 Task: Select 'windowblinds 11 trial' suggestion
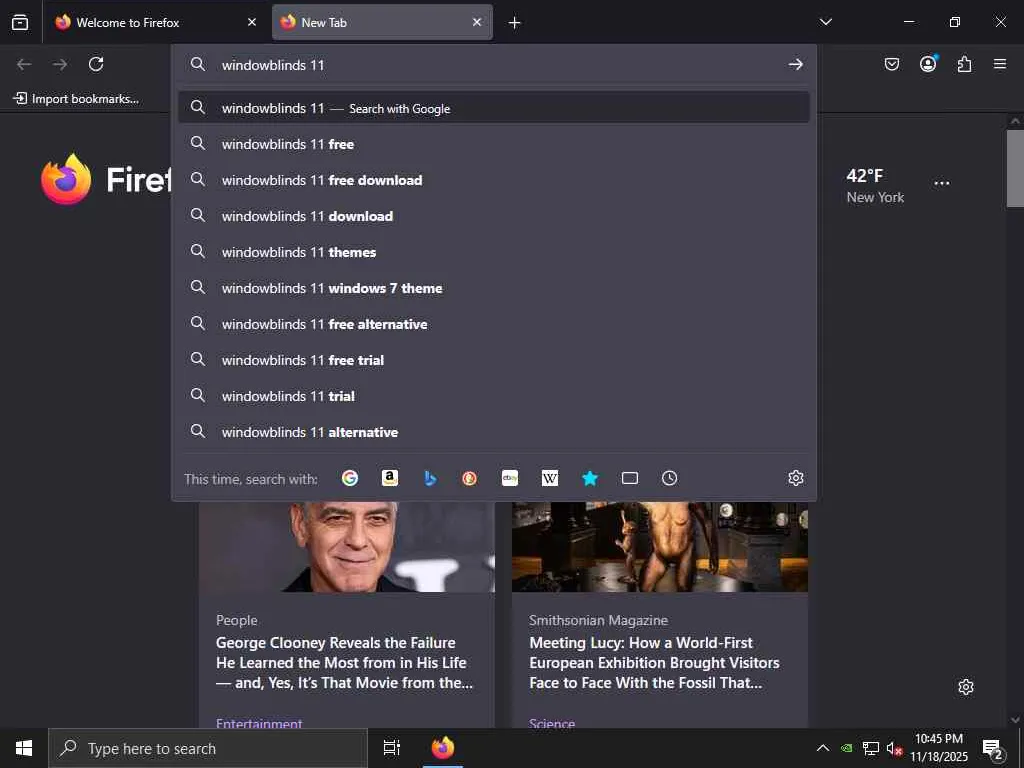click(x=494, y=395)
